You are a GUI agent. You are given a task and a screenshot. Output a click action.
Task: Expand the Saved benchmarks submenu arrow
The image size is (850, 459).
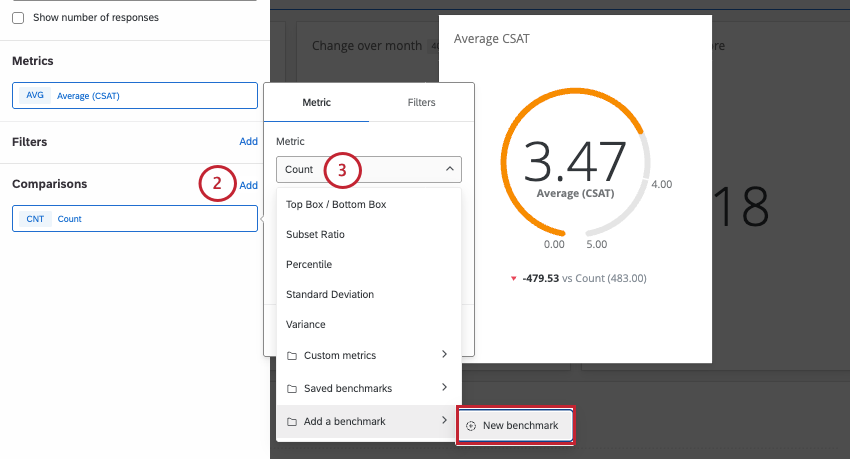pos(445,387)
